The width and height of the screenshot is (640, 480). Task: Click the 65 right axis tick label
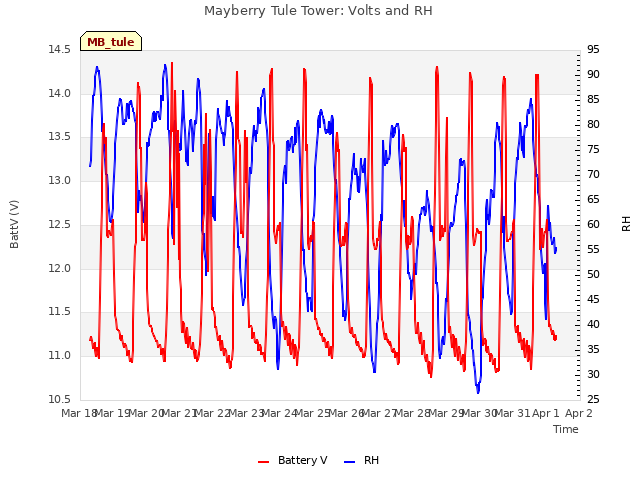[x=593, y=200]
